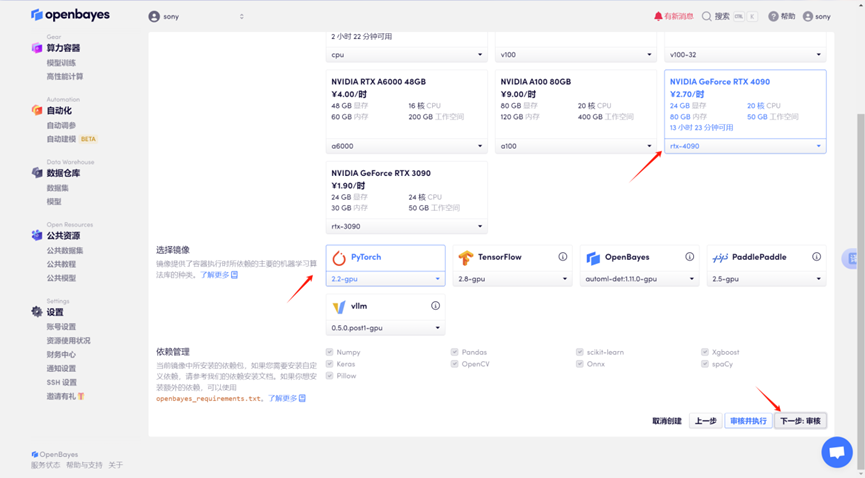The image size is (865, 478).
Task: Show info for OpenBayes image
Action: pyautogui.click(x=690, y=257)
